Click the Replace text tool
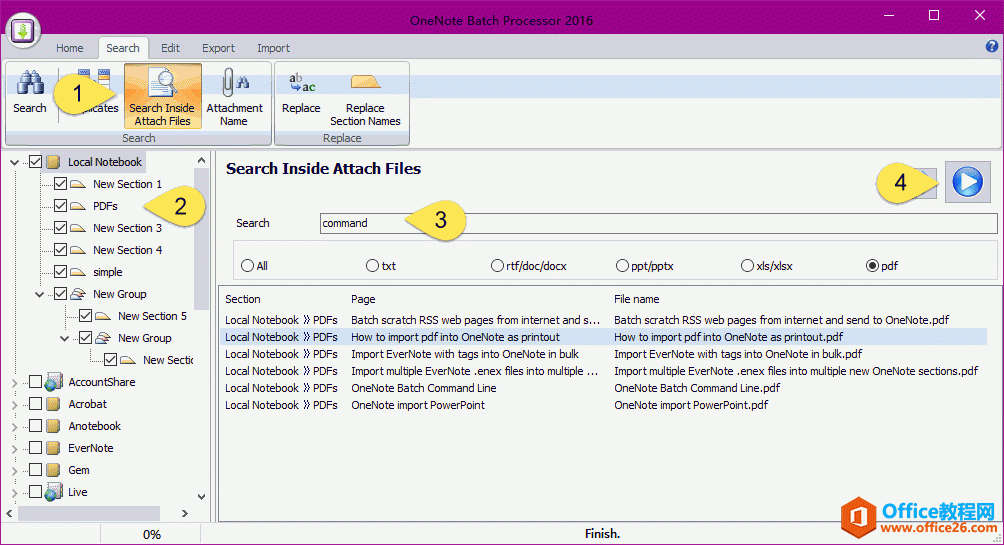Viewport: 1004px width, 545px height. (x=301, y=93)
